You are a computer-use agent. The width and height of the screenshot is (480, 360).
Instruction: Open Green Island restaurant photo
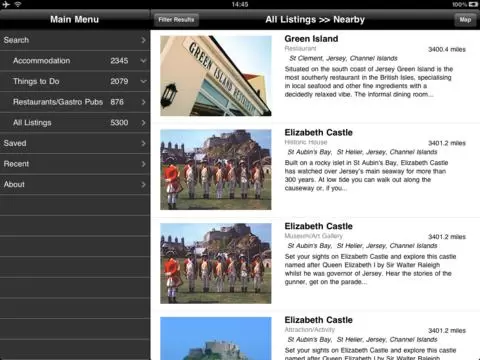click(216, 76)
